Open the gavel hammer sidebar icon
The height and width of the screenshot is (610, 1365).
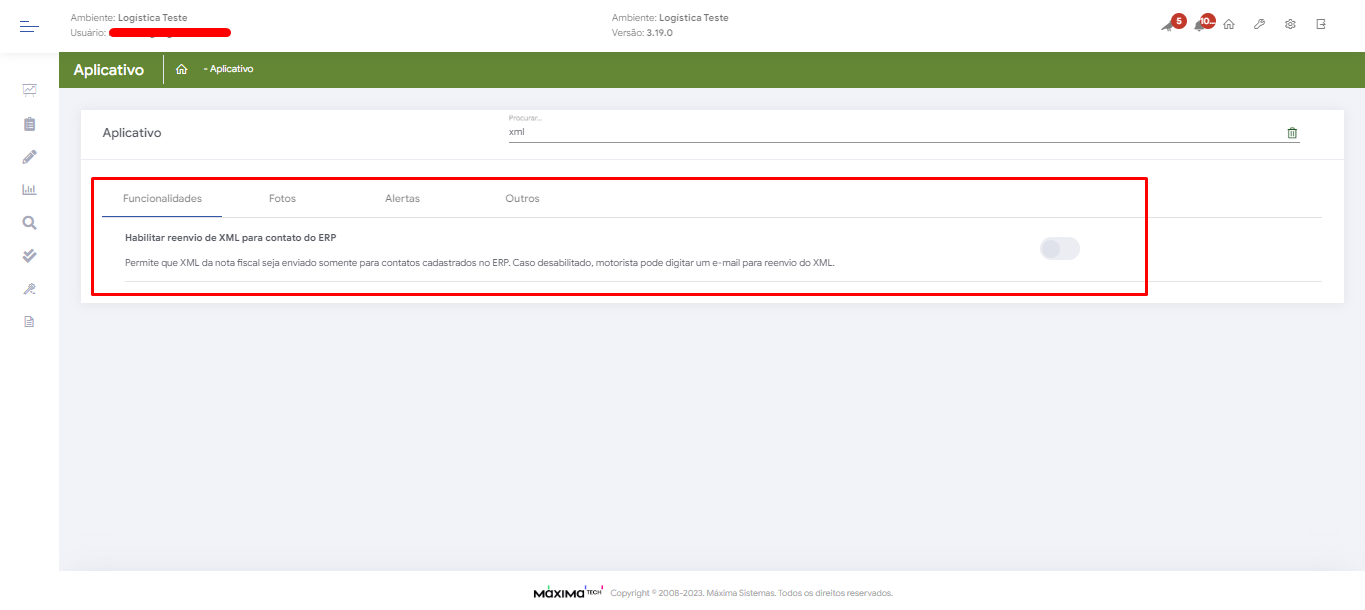point(29,289)
